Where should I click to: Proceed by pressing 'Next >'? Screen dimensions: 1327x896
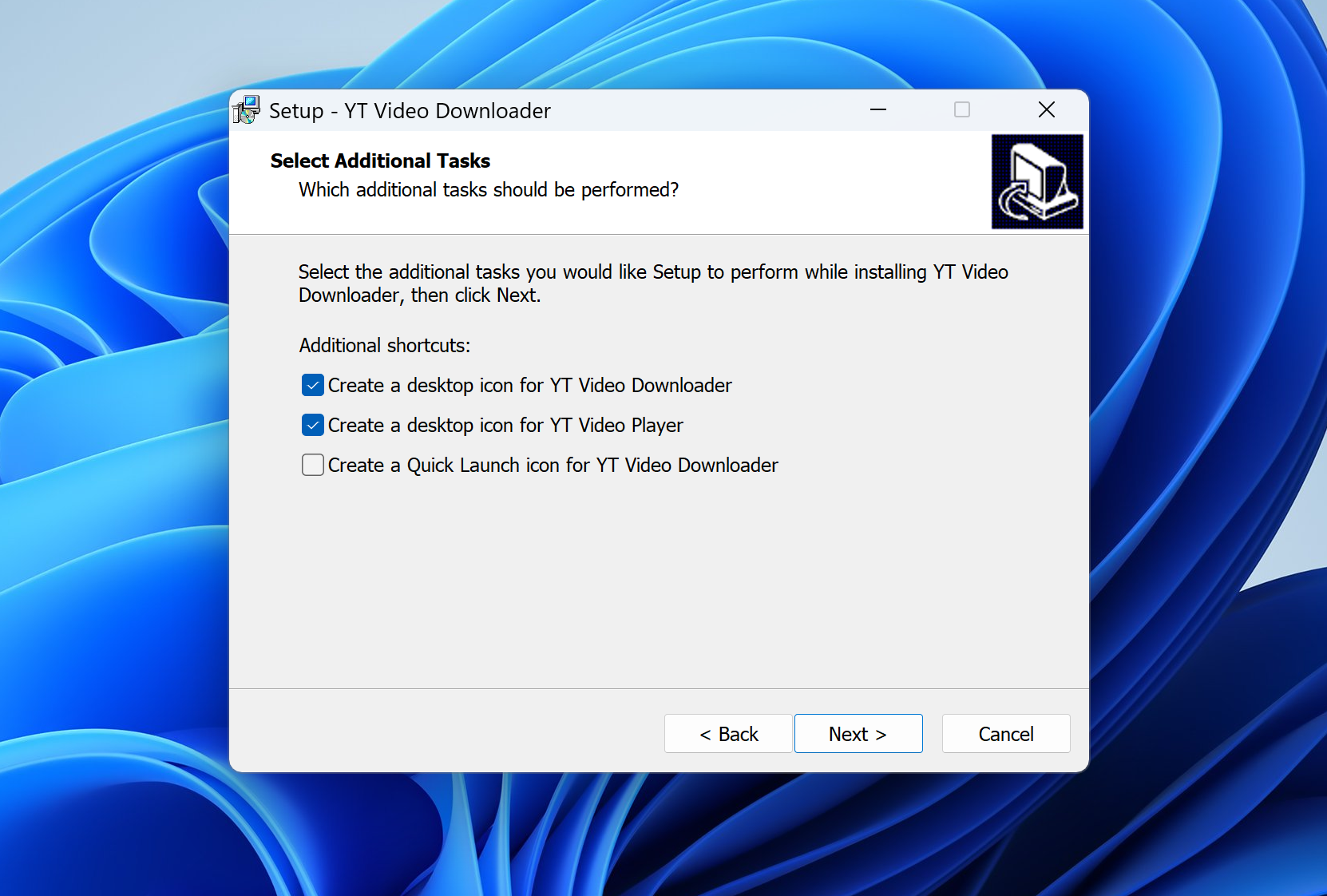858,734
